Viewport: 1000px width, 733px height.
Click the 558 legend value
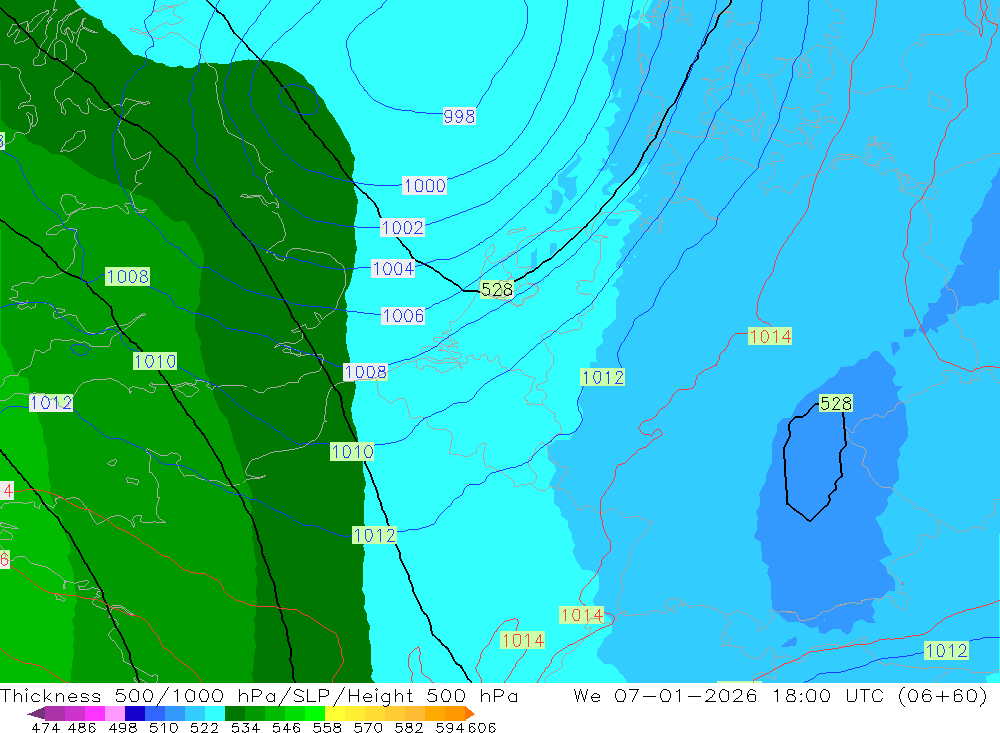327,728
